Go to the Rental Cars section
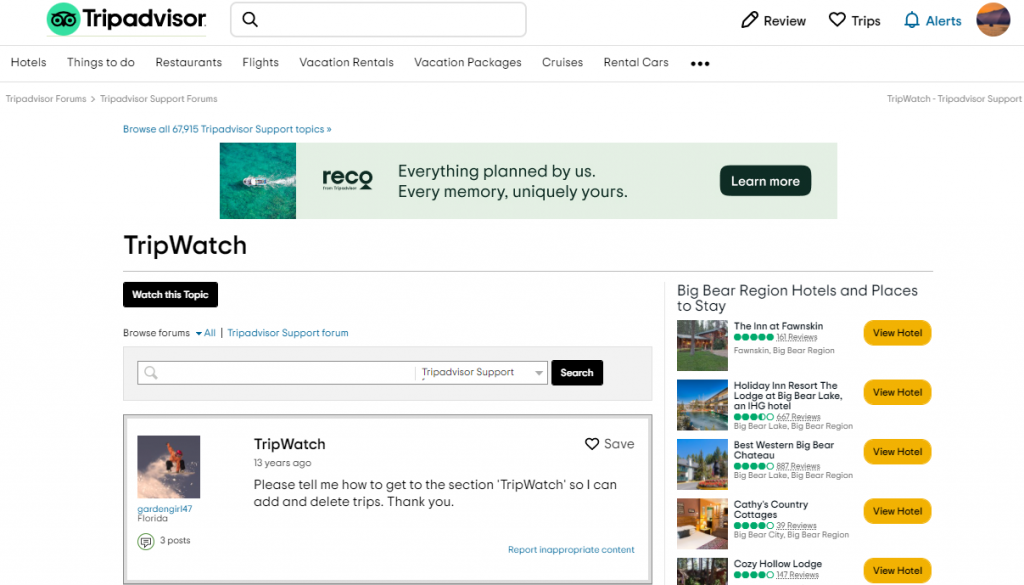Screen dimensions: 1024x585 point(636,63)
